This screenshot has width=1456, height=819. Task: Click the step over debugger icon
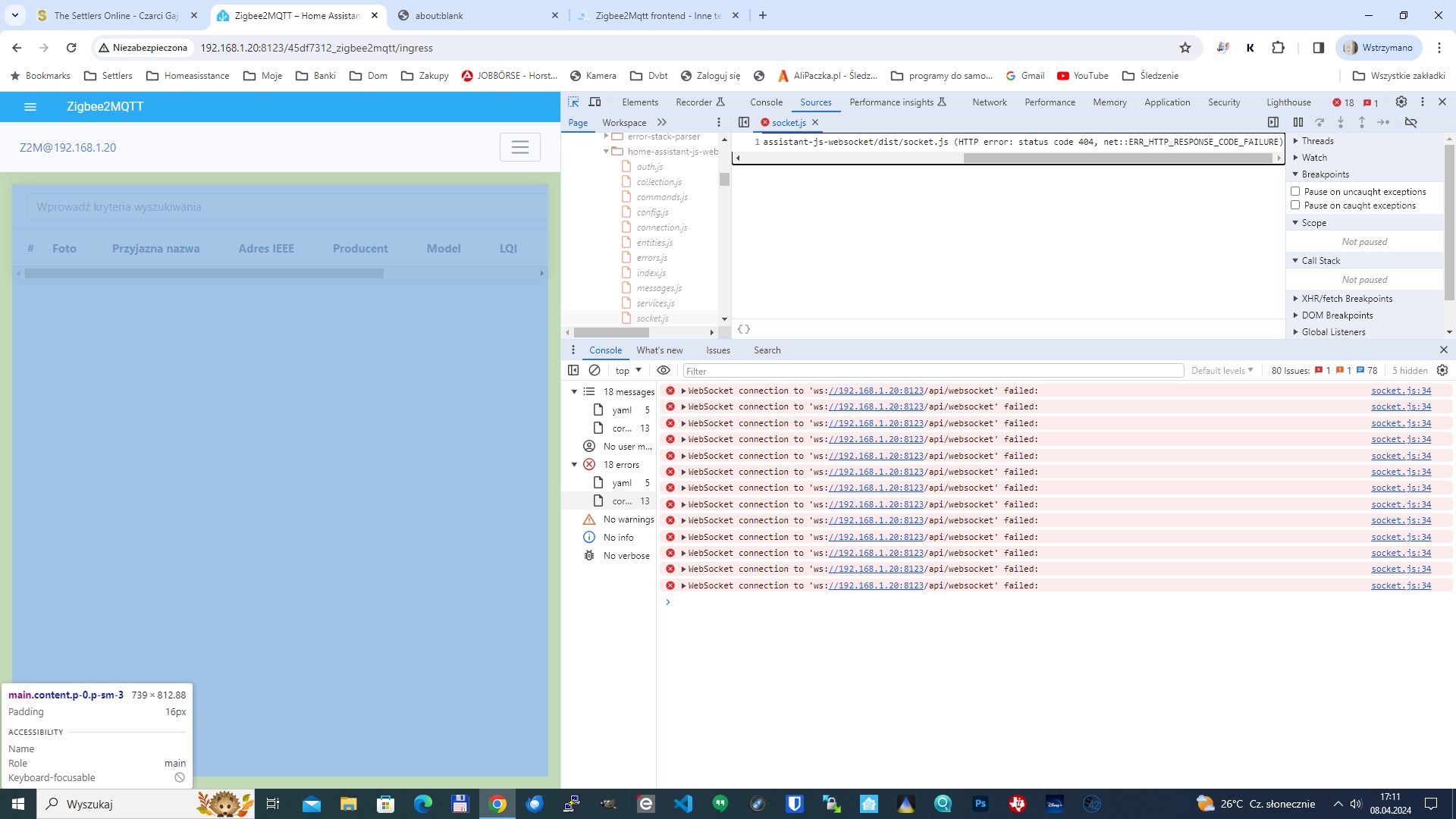(1319, 122)
